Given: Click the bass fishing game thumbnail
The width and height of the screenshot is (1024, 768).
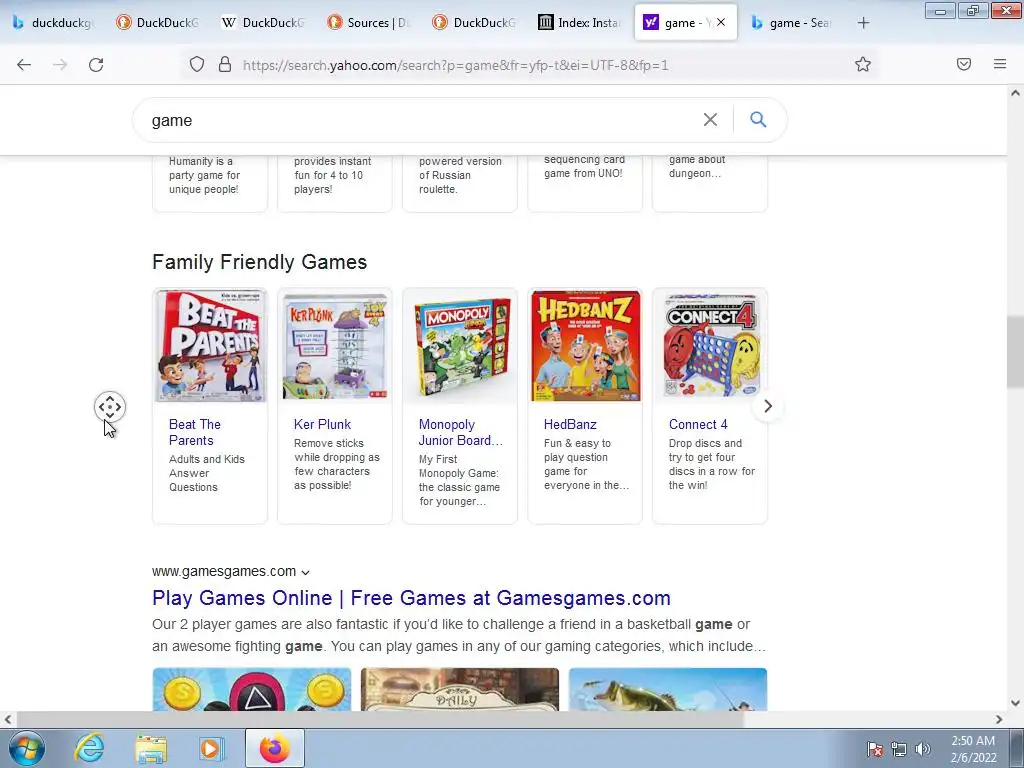Looking at the screenshot, I should pos(667,689).
